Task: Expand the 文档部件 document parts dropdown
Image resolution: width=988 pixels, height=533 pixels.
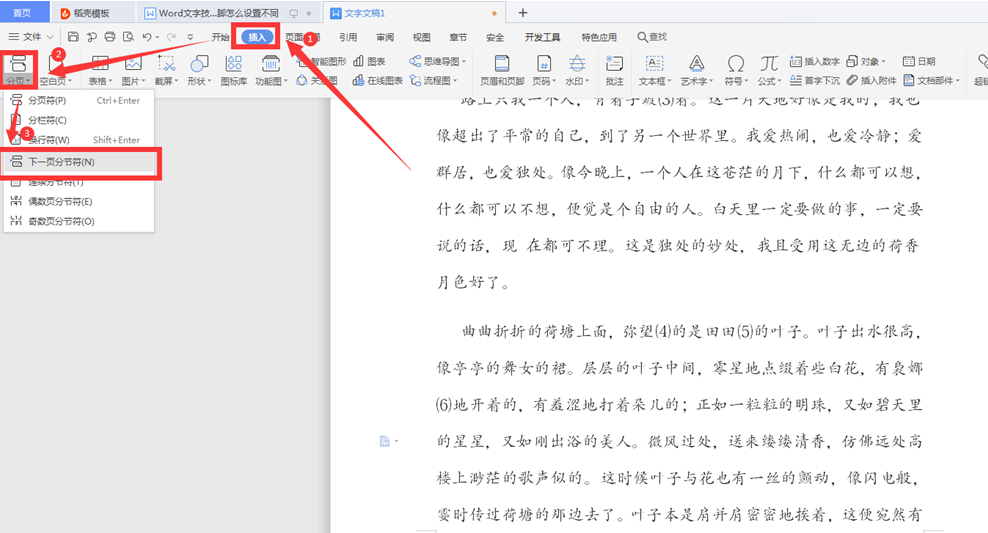Action: tap(957, 81)
